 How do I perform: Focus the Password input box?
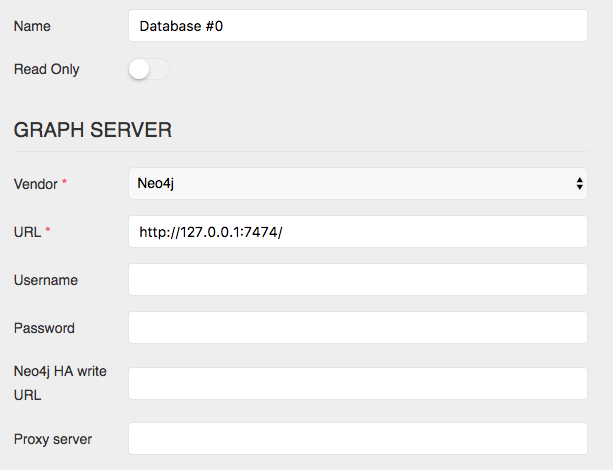358,328
